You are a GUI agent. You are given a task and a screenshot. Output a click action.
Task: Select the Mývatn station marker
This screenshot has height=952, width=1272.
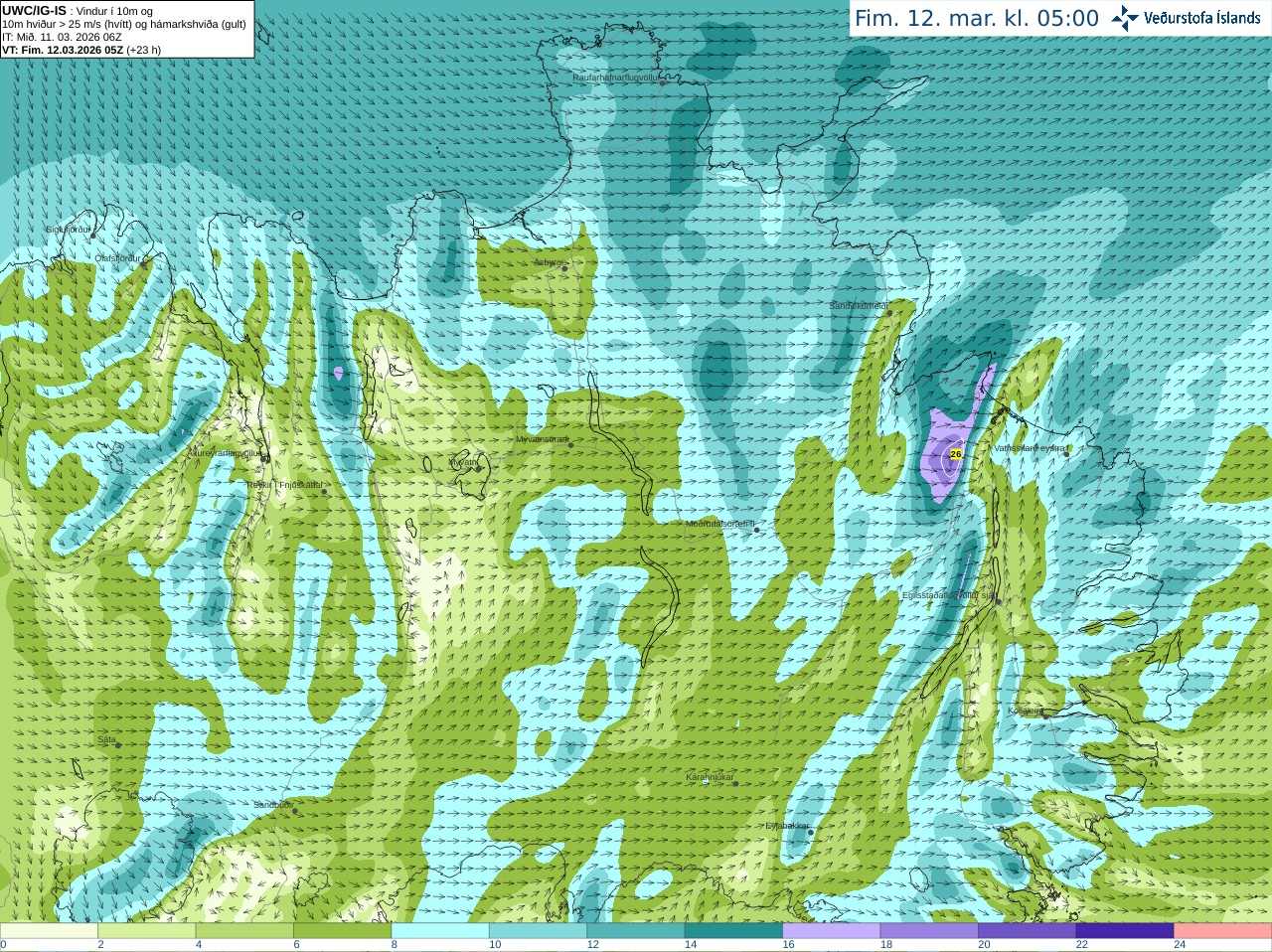478,467
